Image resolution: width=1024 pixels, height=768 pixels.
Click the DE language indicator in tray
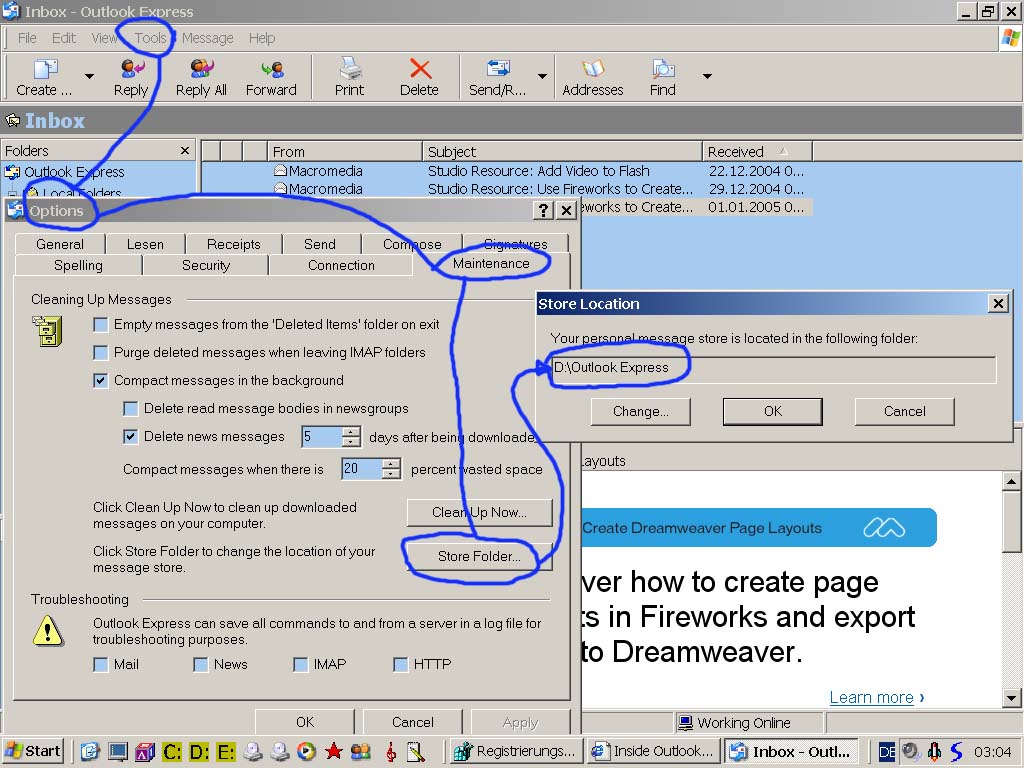point(887,752)
